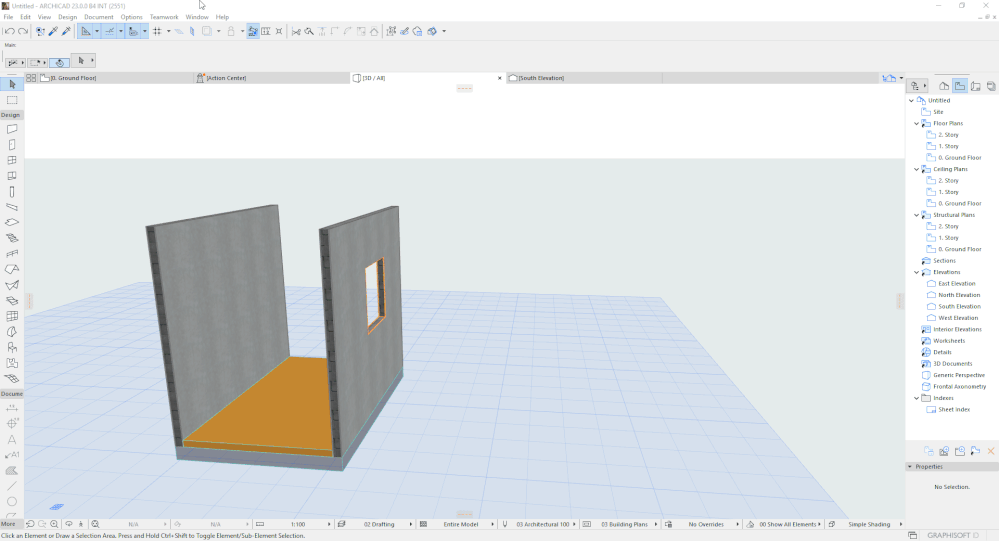Select the Text tool in Document toolbox
Screen dimensions: 999x541
coord(12,439)
